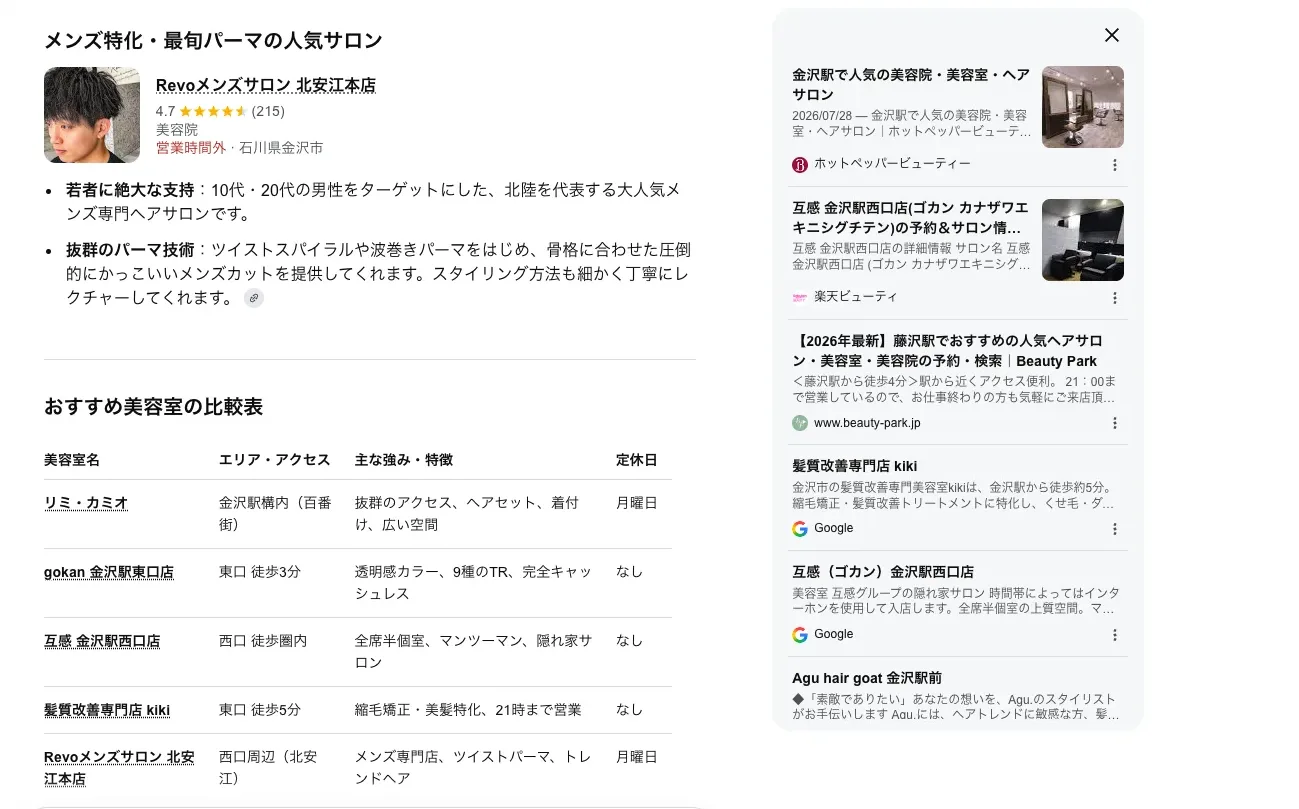Click Google logo under 髪質改善専門店 kiki

[800, 529]
